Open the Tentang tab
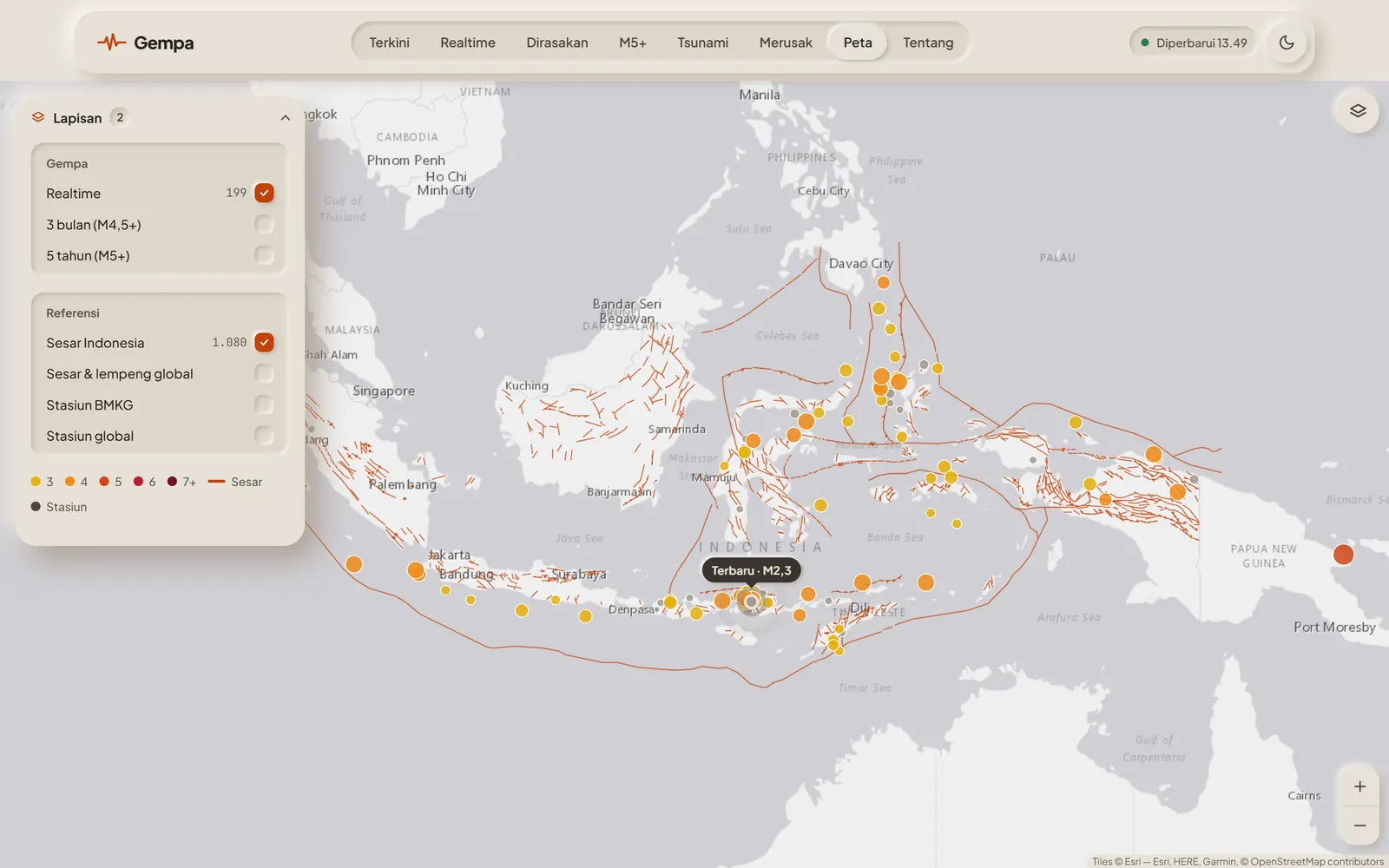This screenshot has height=868, width=1389. (x=928, y=43)
